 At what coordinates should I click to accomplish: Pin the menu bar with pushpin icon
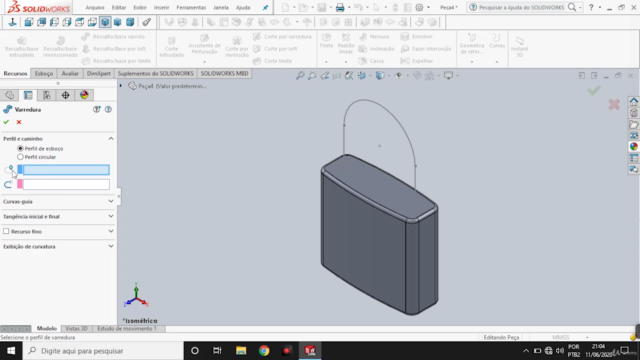[265, 7]
